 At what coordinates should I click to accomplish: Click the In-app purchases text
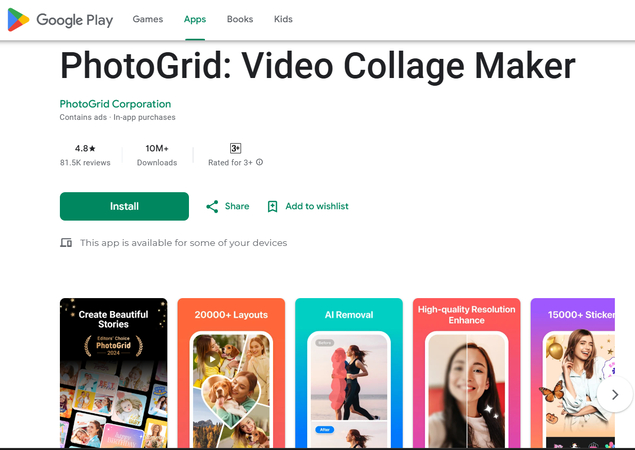(144, 117)
